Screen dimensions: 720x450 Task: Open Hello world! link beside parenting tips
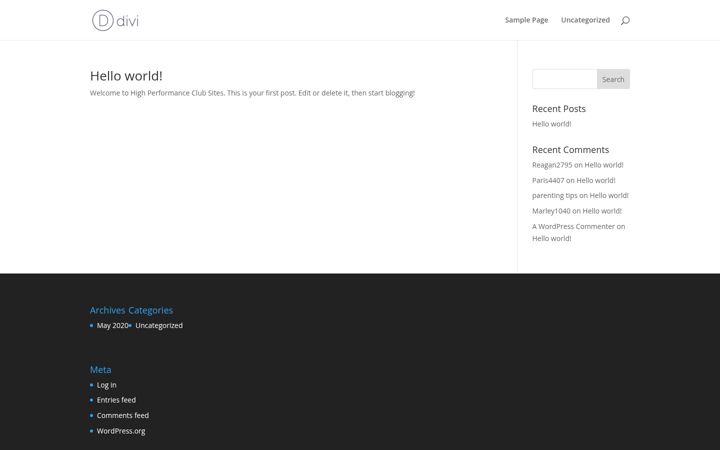pos(609,196)
